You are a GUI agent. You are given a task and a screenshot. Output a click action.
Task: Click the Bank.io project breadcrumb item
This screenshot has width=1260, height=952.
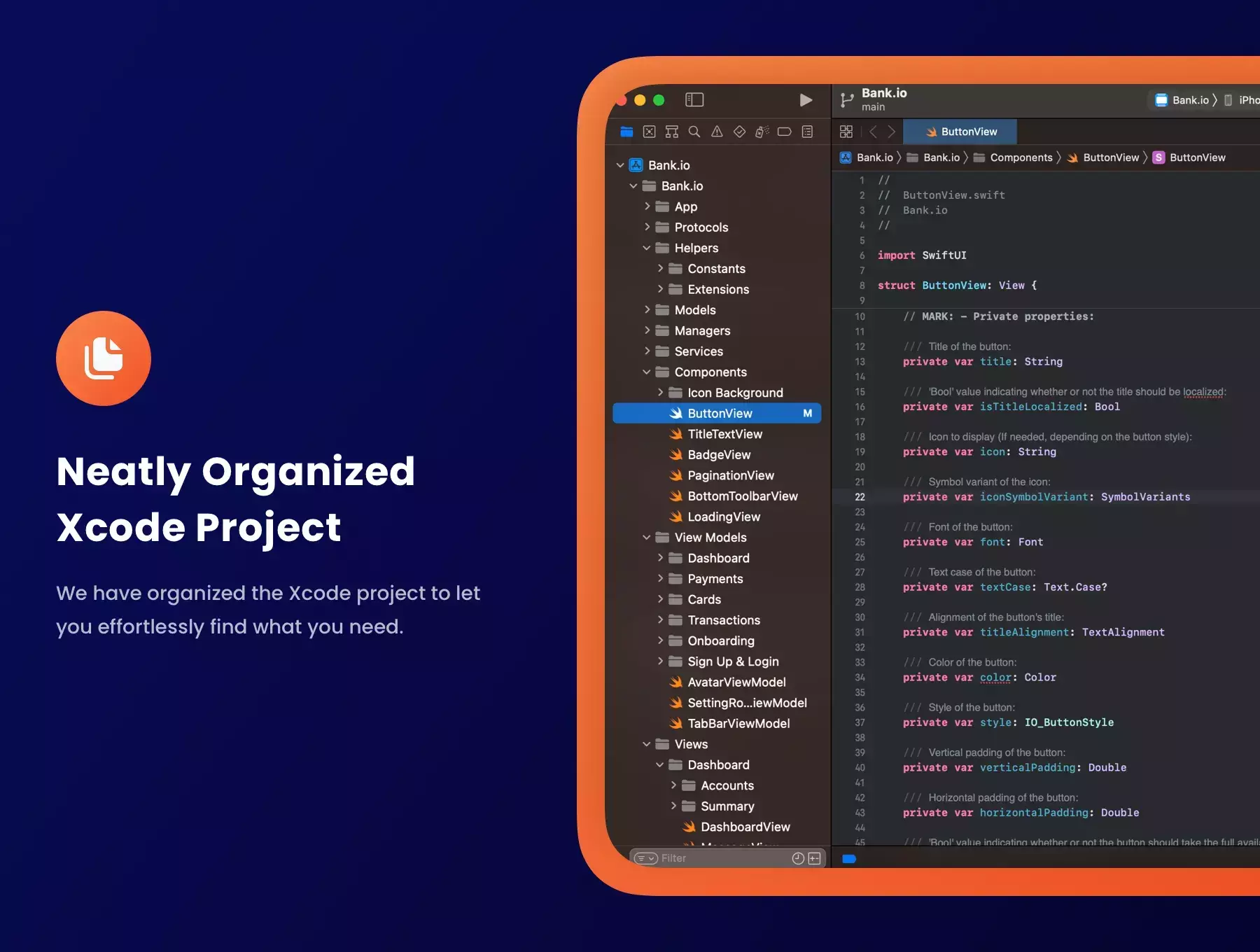[x=867, y=157]
